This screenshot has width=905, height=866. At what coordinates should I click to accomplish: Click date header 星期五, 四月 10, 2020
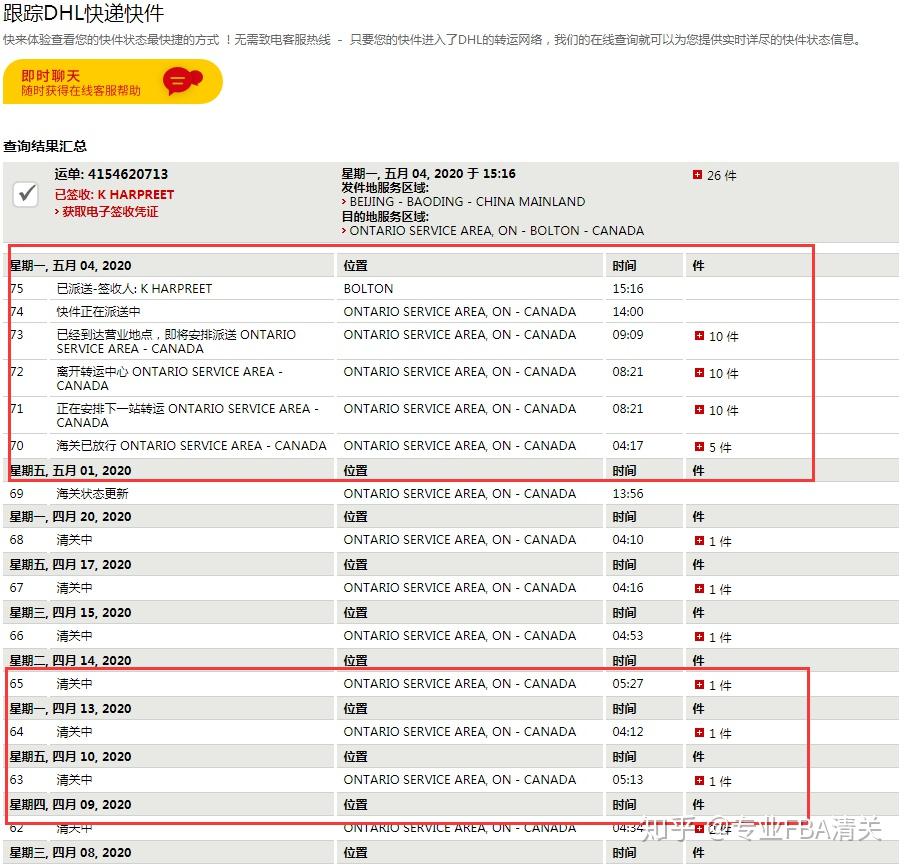coord(70,756)
